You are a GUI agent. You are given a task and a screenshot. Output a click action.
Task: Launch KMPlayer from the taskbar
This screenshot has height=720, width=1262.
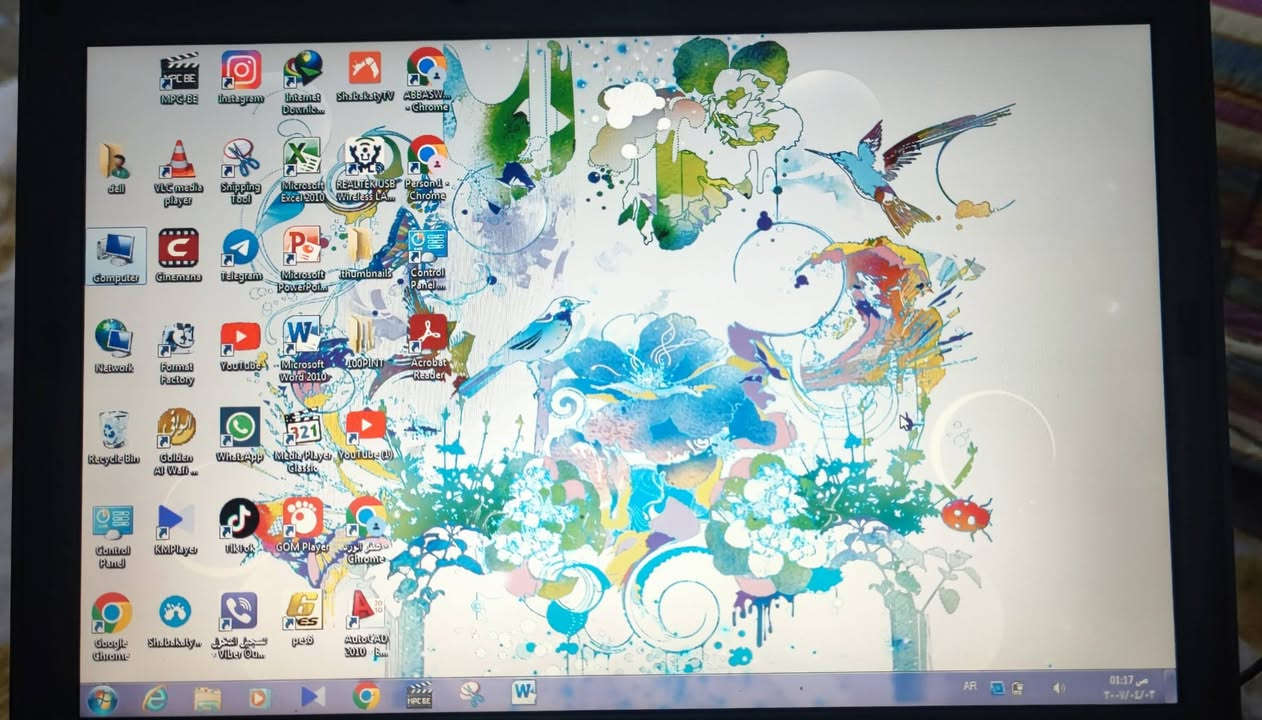point(313,696)
